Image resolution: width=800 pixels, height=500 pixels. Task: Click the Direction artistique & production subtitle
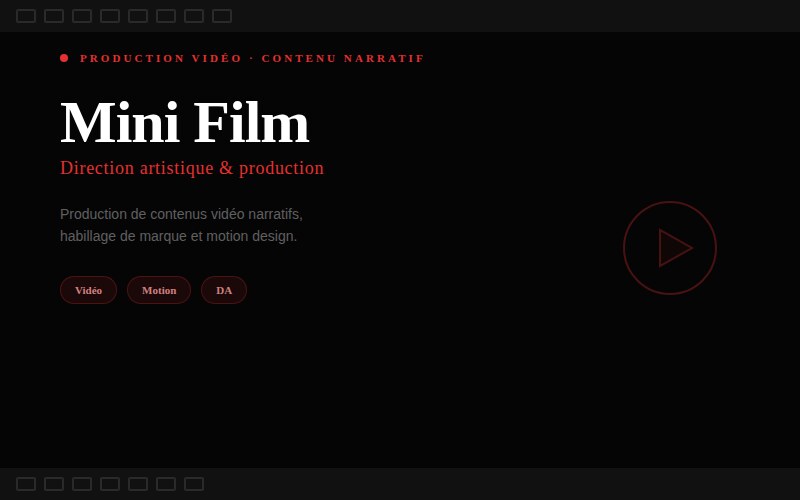point(192,168)
